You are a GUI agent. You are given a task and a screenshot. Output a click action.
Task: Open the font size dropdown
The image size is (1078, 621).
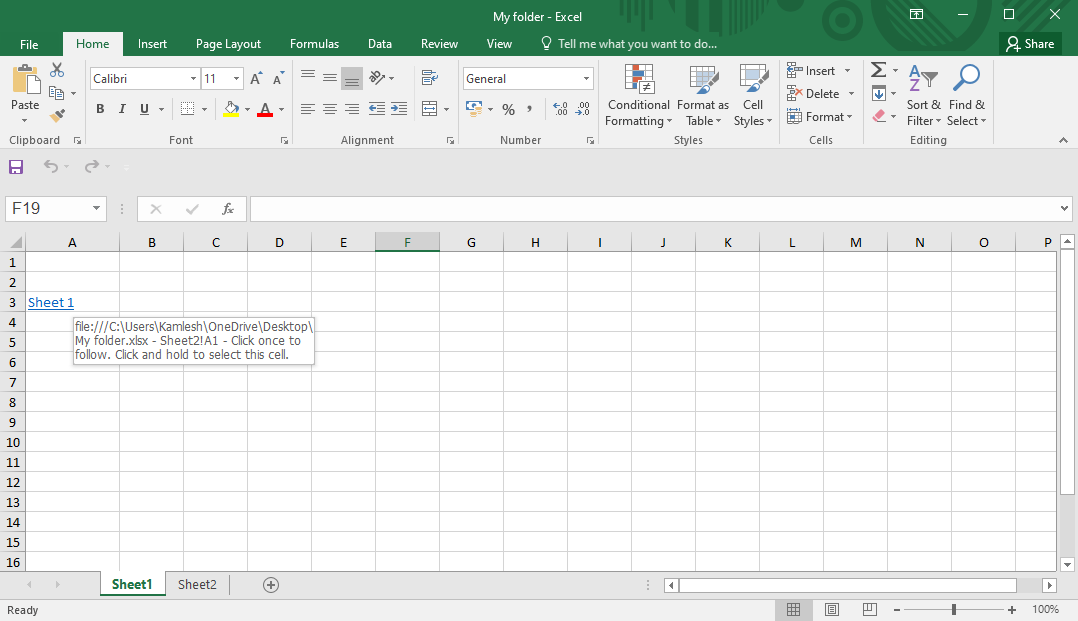[236, 78]
